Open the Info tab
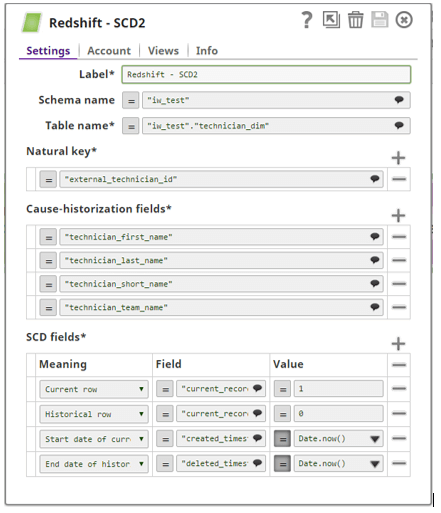Viewport: 441px width, 513px height. [x=207, y=51]
